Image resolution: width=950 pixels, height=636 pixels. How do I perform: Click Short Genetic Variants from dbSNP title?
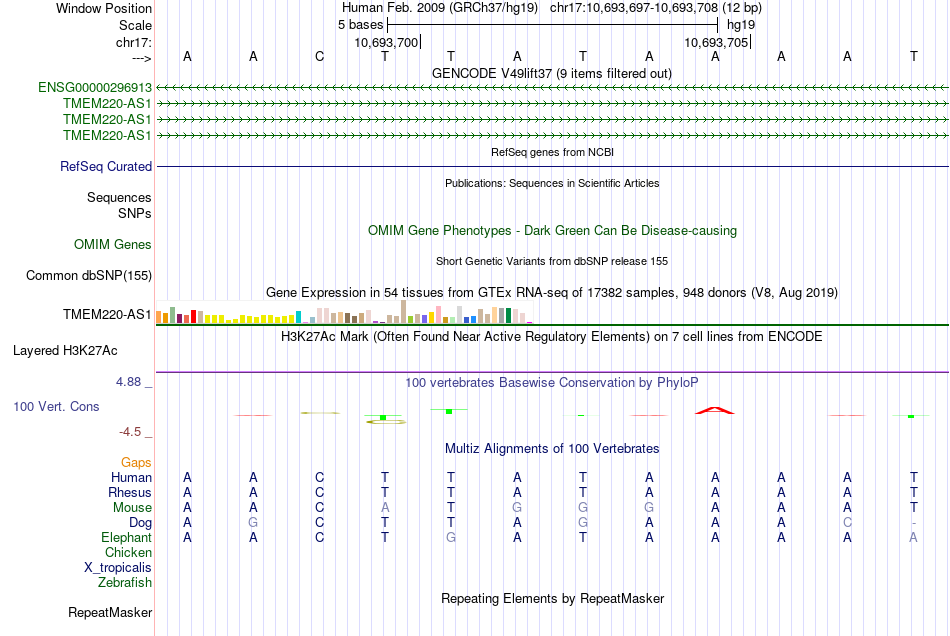552,261
